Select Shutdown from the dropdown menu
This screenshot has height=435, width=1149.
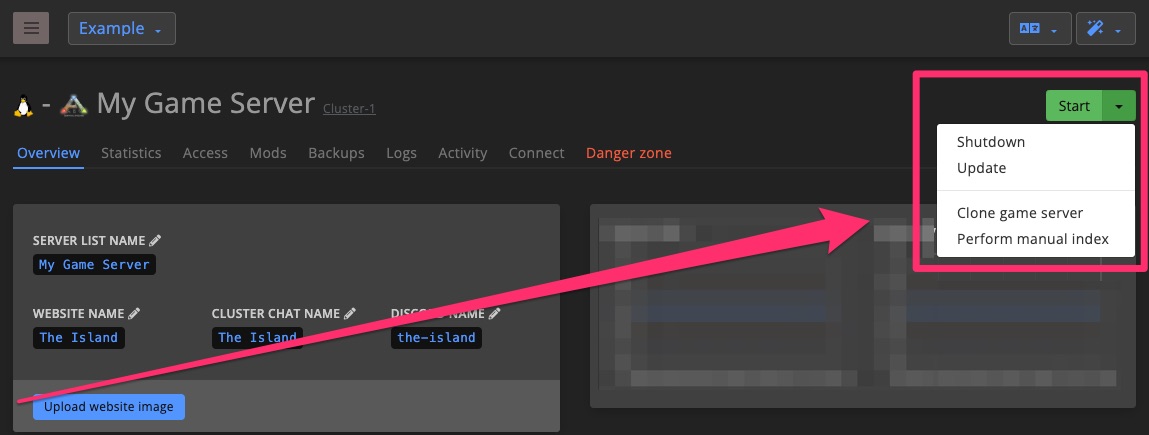[990, 142]
